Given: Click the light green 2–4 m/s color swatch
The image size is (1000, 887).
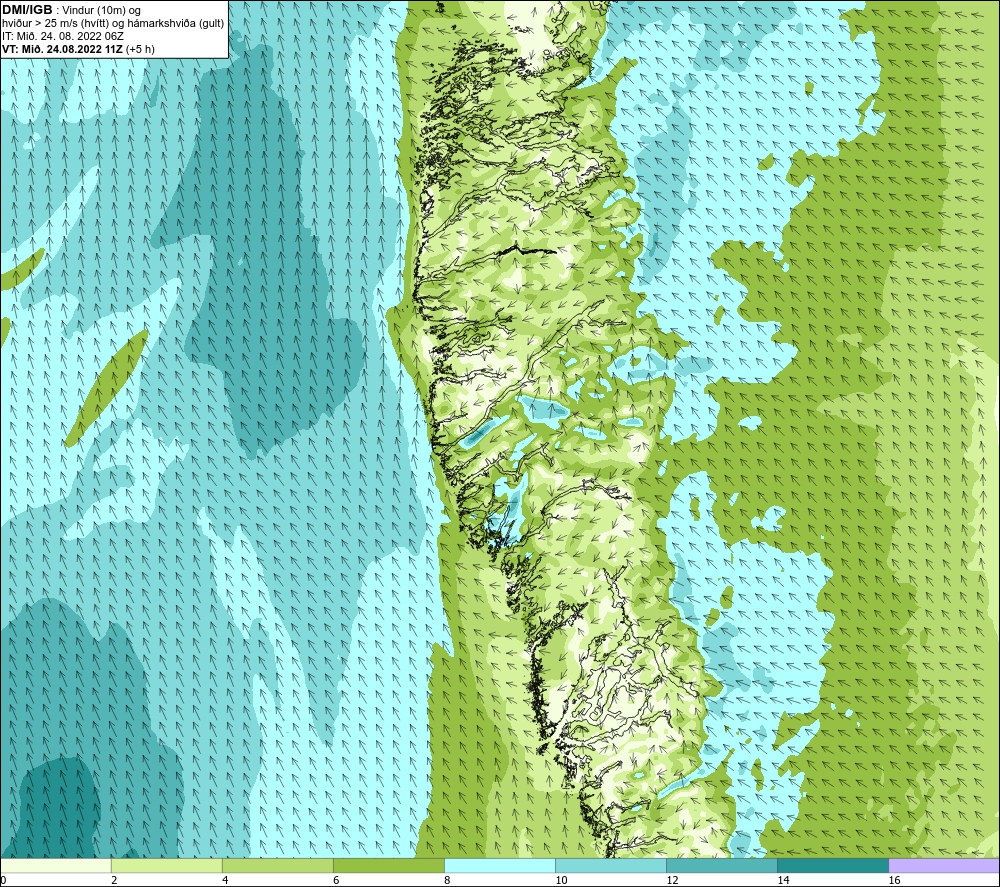Looking at the screenshot, I should [x=166, y=865].
